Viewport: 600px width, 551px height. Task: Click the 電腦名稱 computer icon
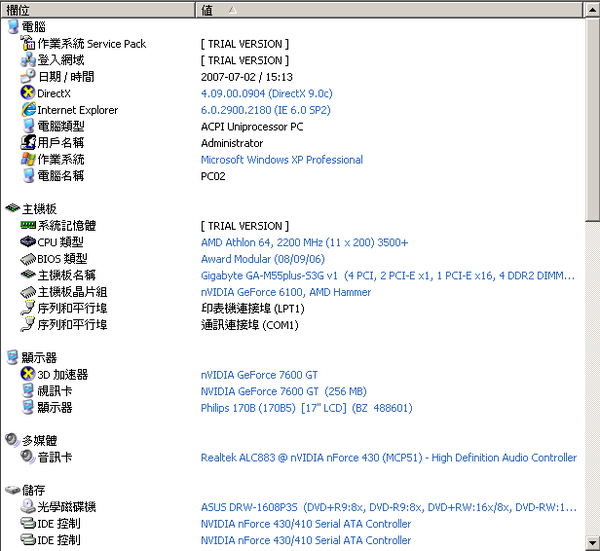(x=28, y=176)
